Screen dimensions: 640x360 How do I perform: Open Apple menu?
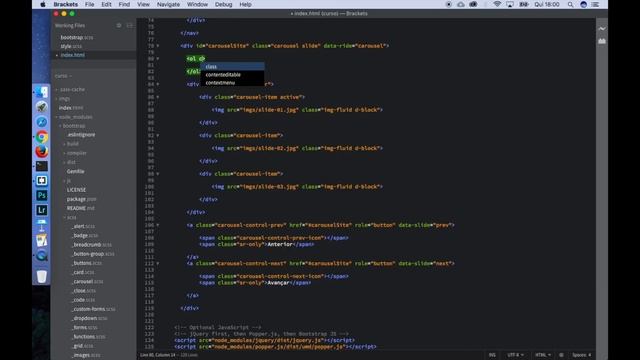43,4
